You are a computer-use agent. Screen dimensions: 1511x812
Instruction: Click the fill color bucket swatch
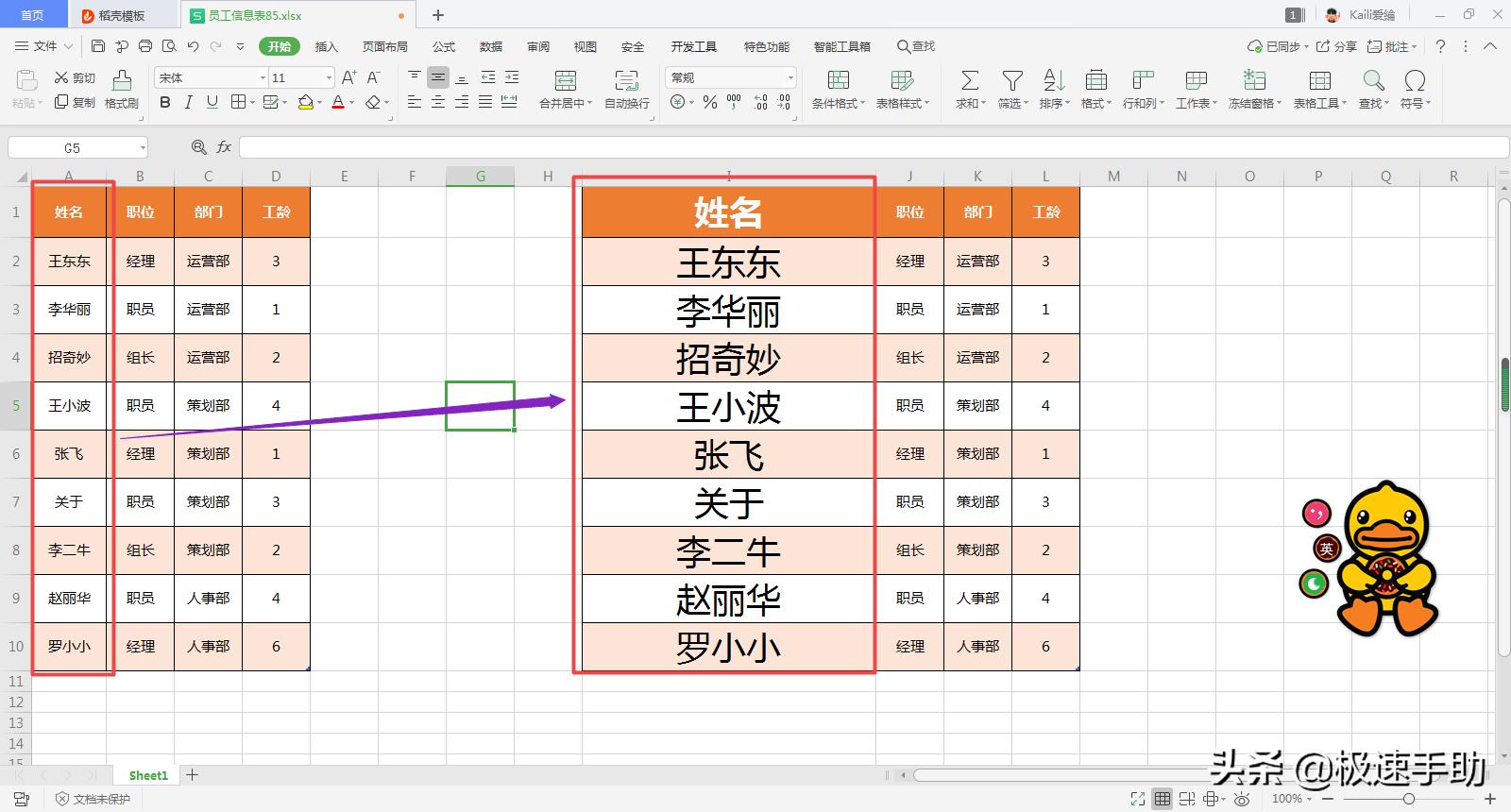coord(305,102)
